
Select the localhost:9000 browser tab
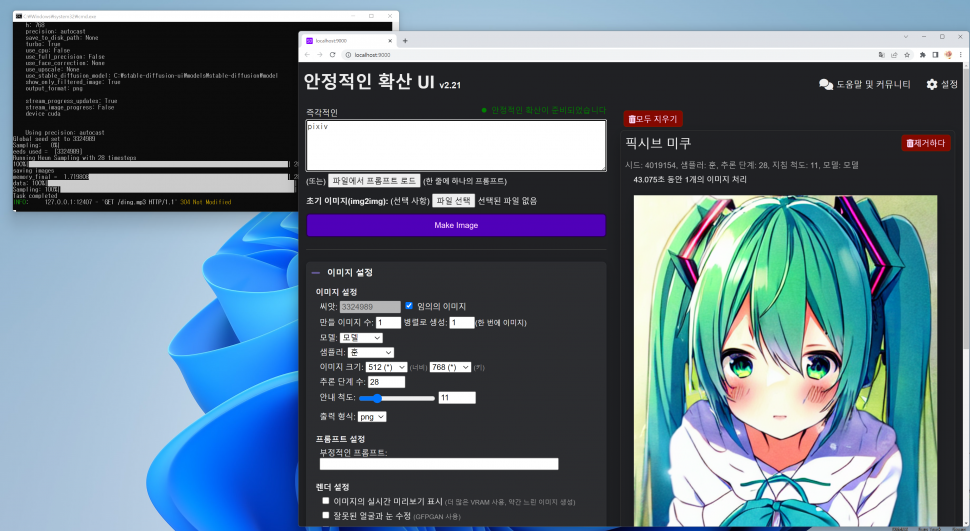pos(350,41)
